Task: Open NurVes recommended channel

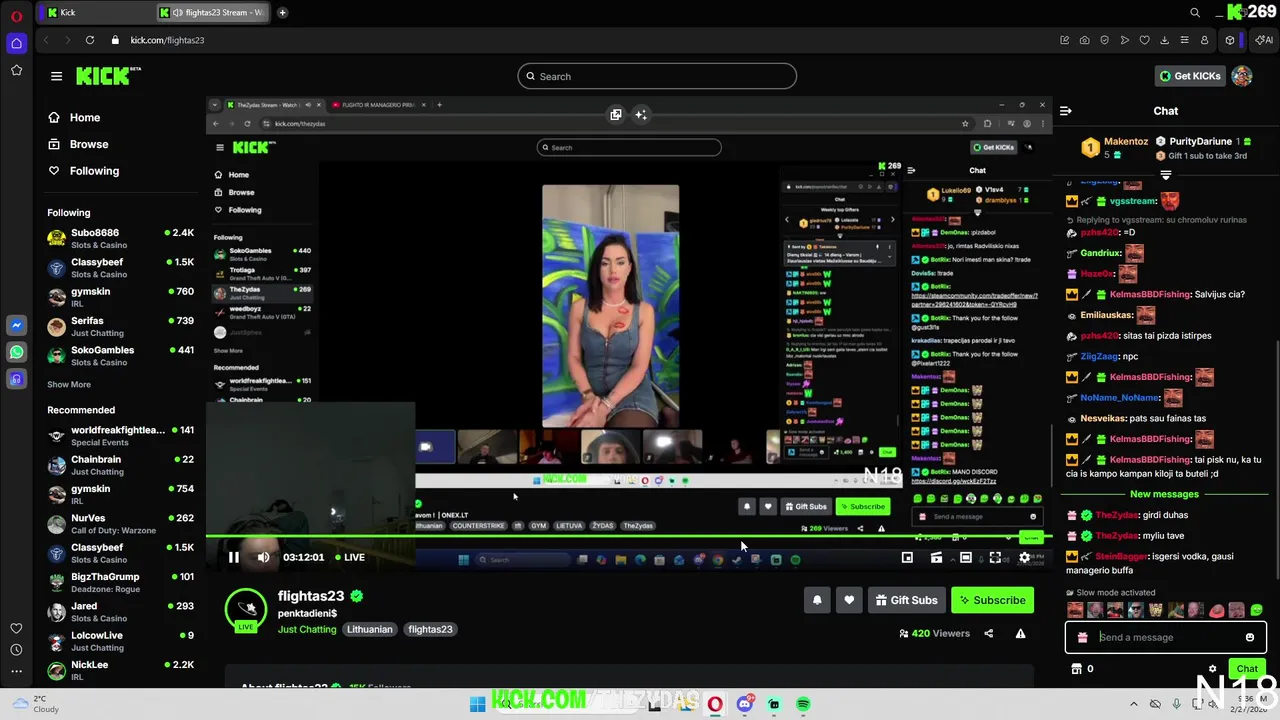Action: pos(120,524)
